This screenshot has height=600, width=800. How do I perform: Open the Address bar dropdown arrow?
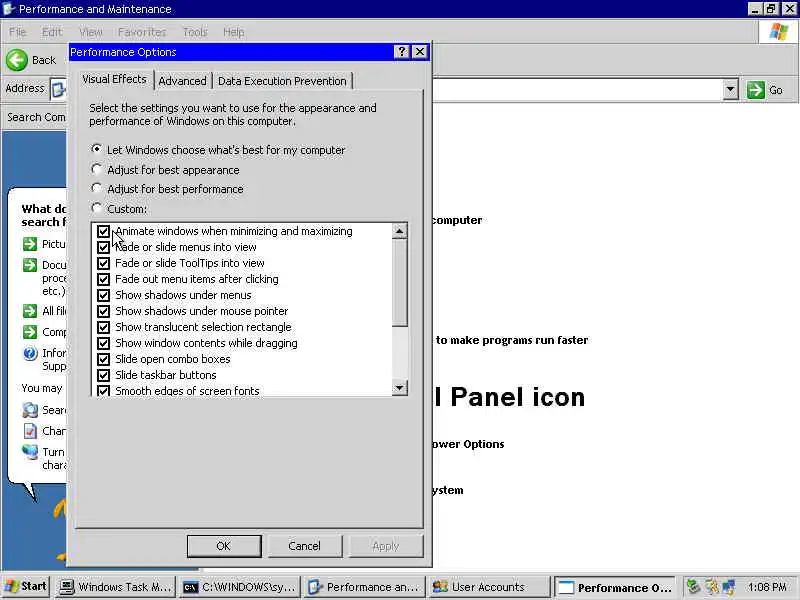click(730, 90)
